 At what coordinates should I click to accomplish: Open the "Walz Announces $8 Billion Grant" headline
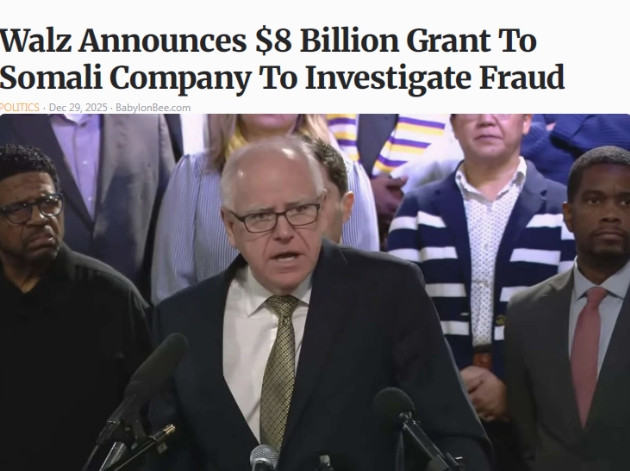[x=282, y=59]
